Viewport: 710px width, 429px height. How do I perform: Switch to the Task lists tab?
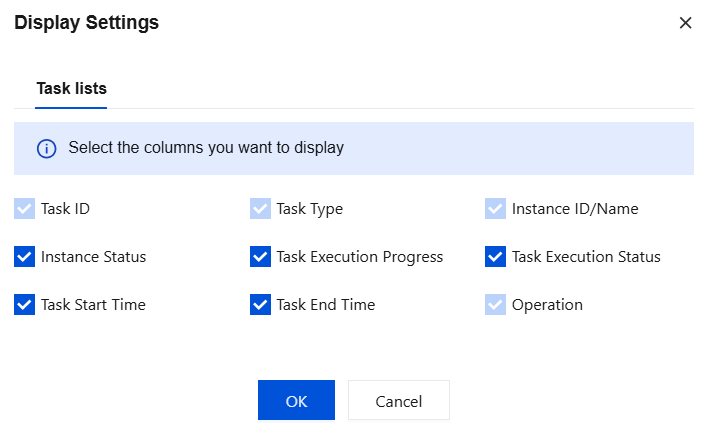tap(72, 88)
